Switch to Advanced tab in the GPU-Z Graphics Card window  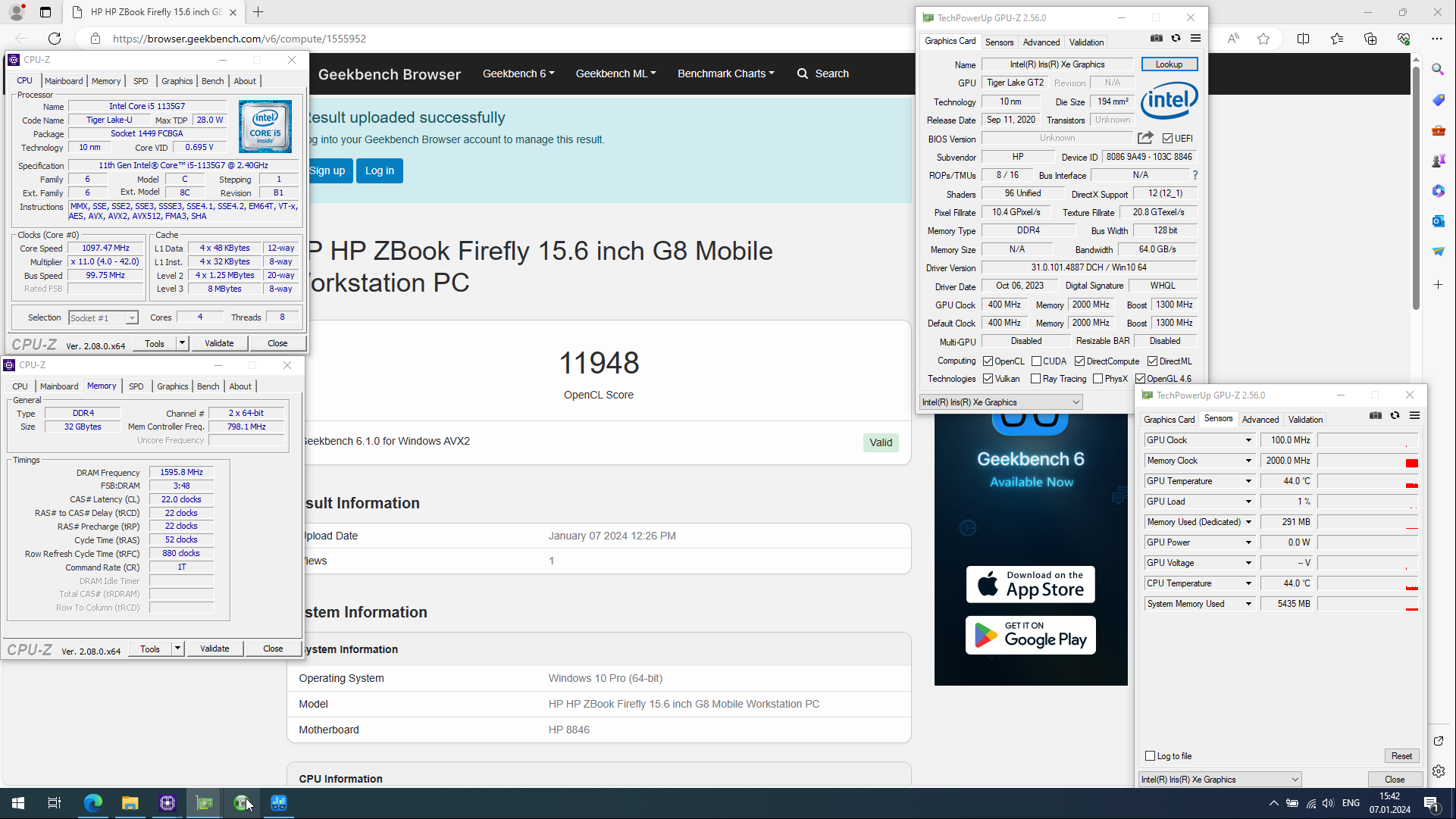1041,42
